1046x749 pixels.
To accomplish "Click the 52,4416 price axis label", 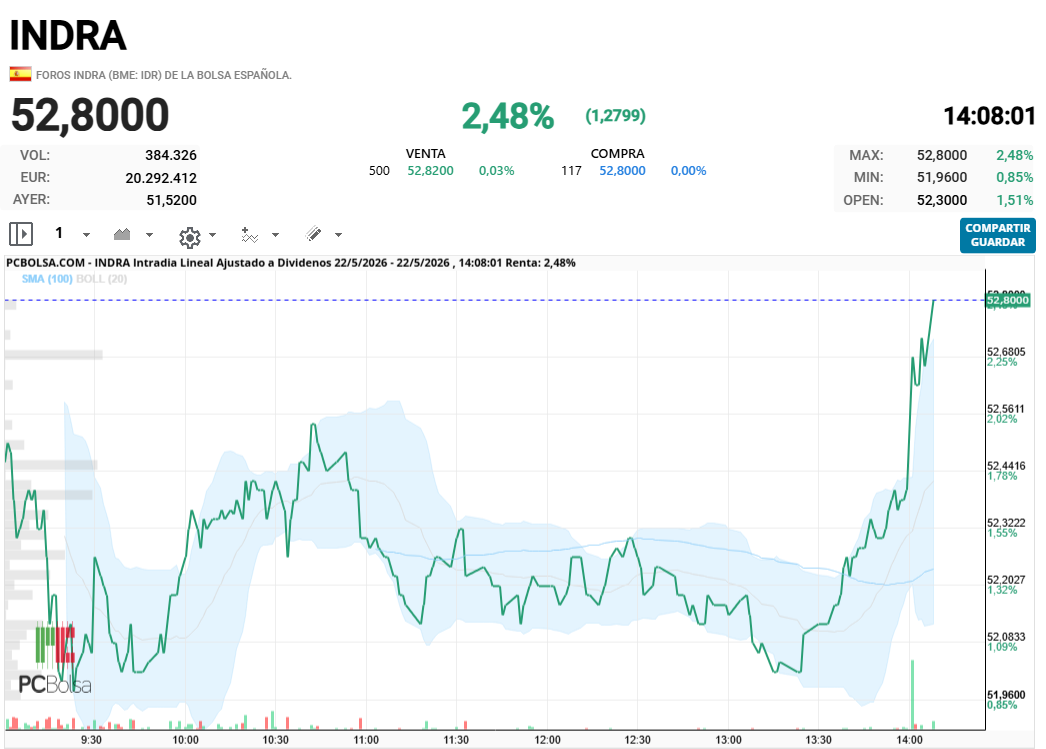I will pos(1006,466).
